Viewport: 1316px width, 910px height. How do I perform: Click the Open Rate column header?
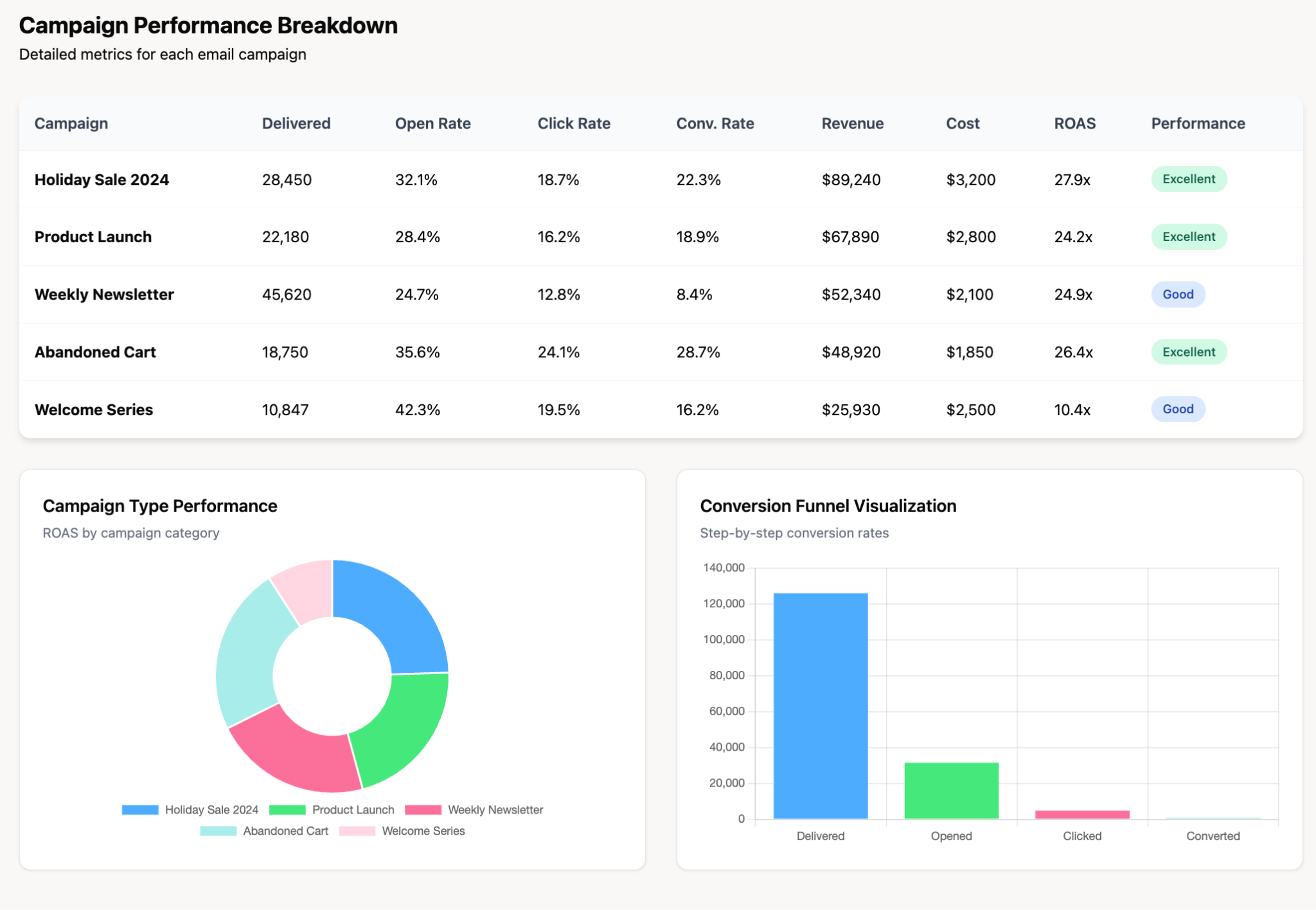tap(433, 123)
